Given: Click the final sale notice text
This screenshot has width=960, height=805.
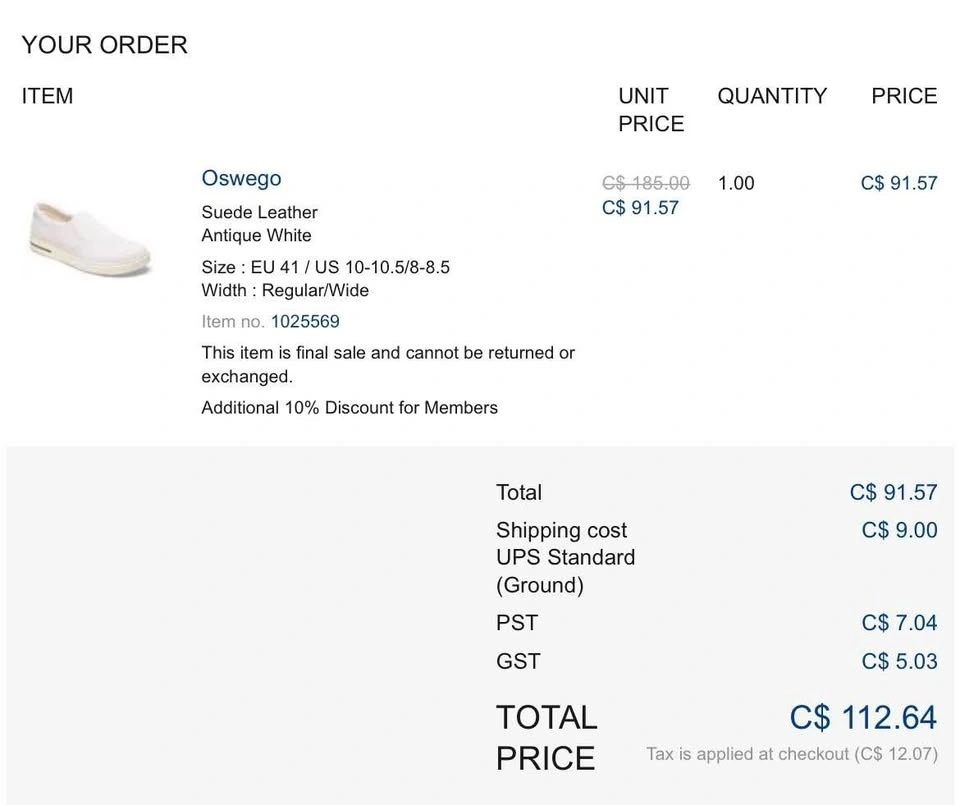Looking at the screenshot, I should (x=388, y=365).
